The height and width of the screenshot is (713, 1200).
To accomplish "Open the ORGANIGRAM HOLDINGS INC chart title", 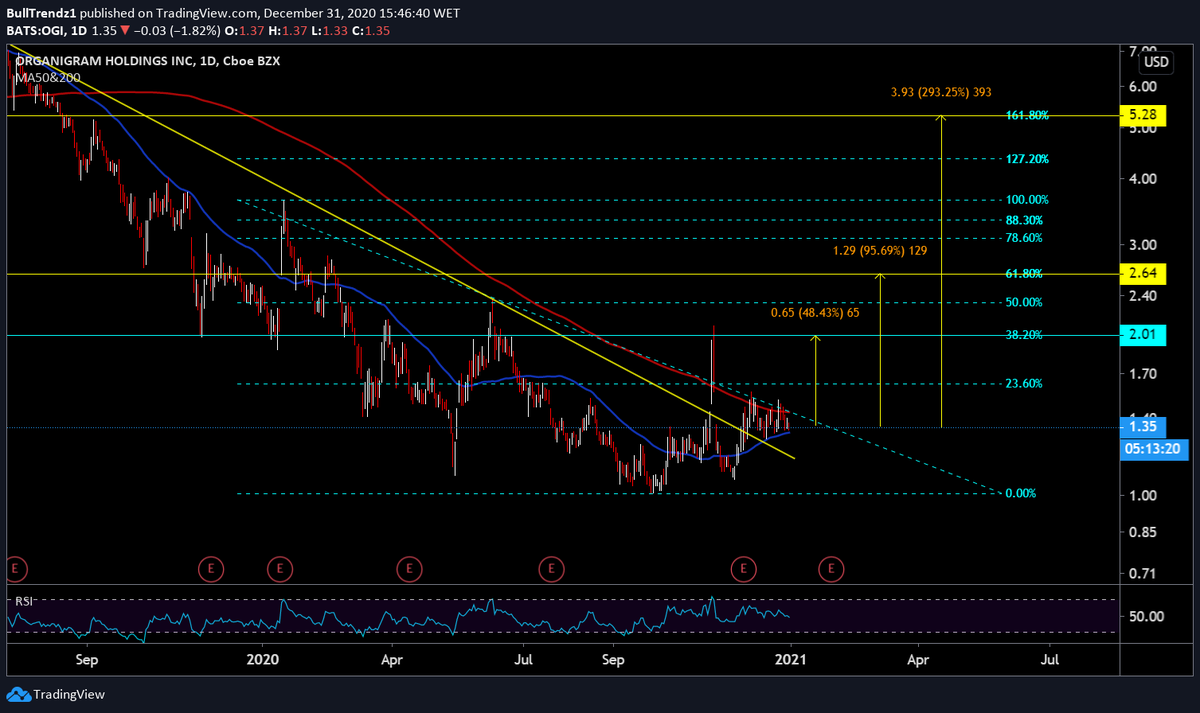I will coord(147,59).
